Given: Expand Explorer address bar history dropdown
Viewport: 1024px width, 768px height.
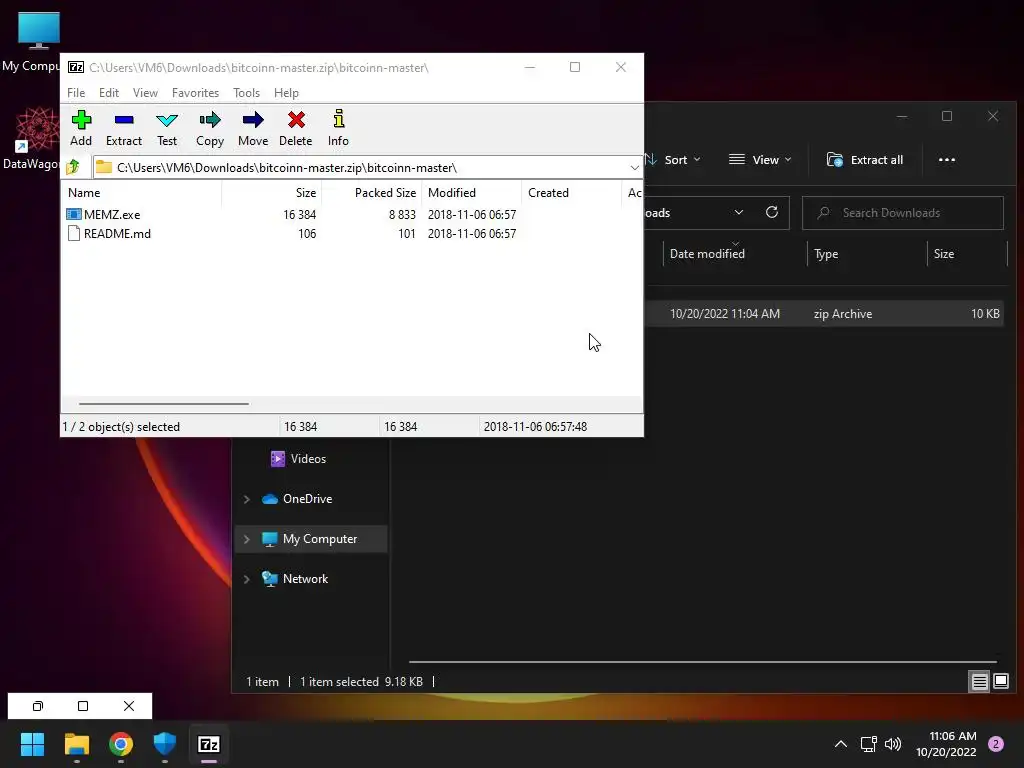Looking at the screenshot, I should coord(739,212).
